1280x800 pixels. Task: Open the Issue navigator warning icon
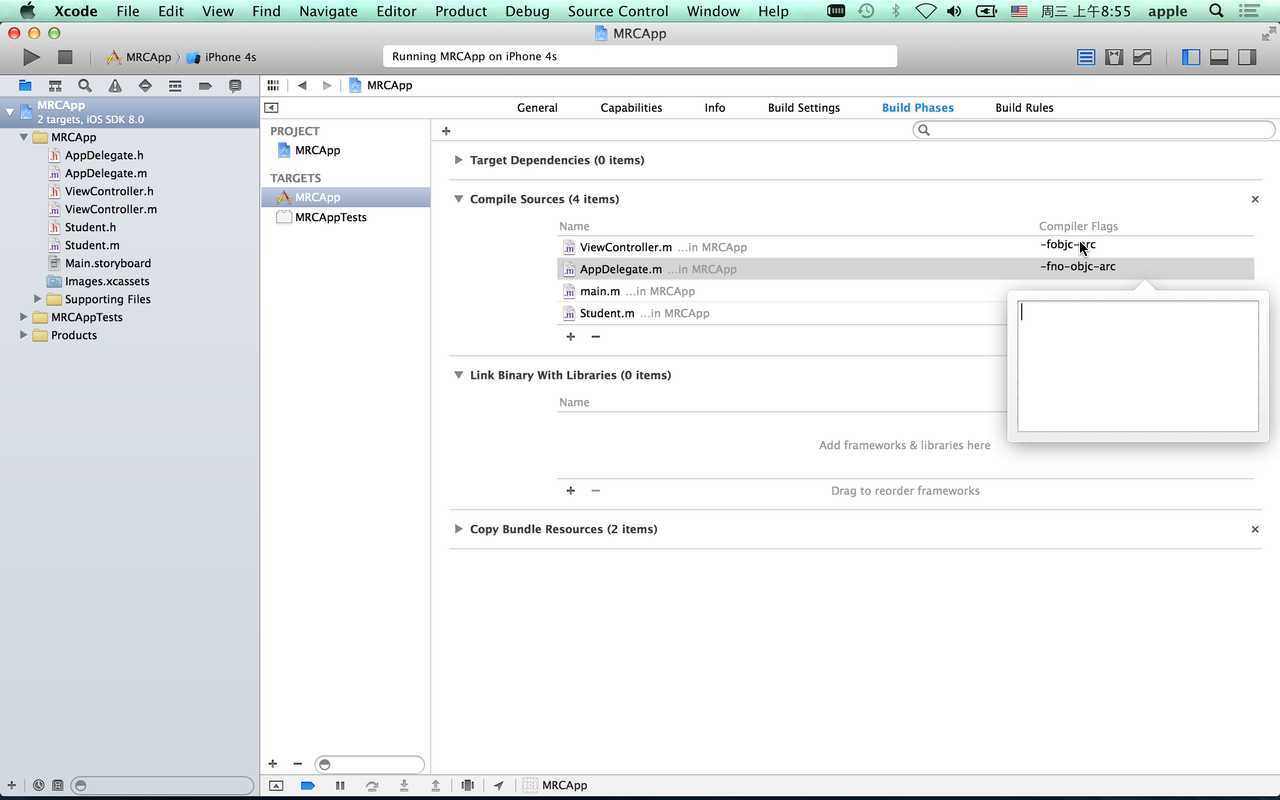point(115,86)
